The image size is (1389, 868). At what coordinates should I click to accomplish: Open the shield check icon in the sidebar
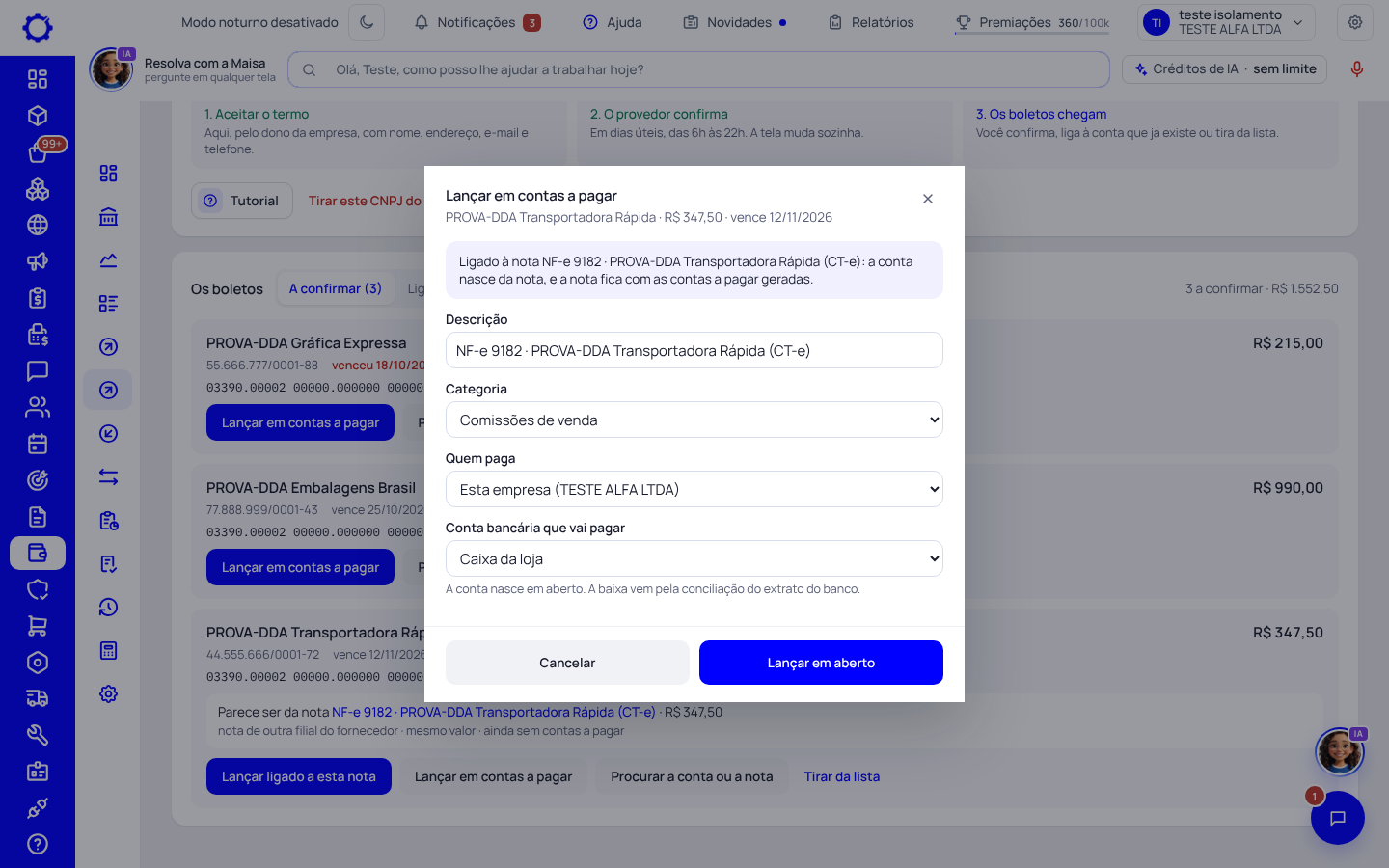pos(38,589)
